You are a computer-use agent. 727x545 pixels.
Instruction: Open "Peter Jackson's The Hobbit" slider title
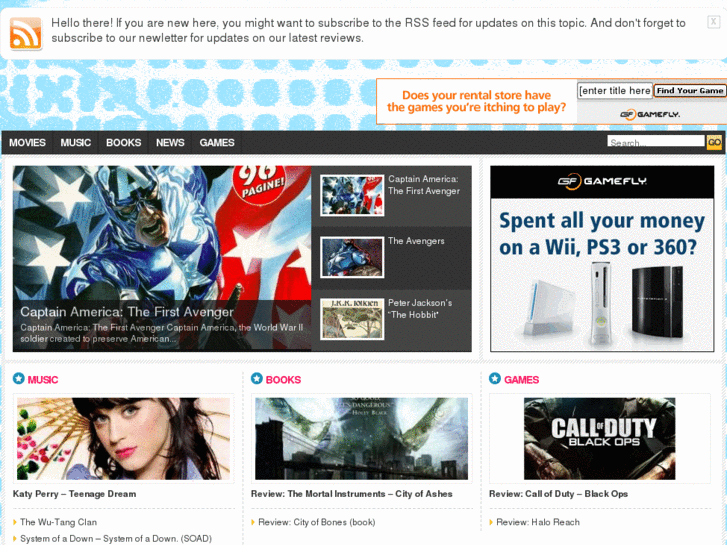(x=420, y=308)
